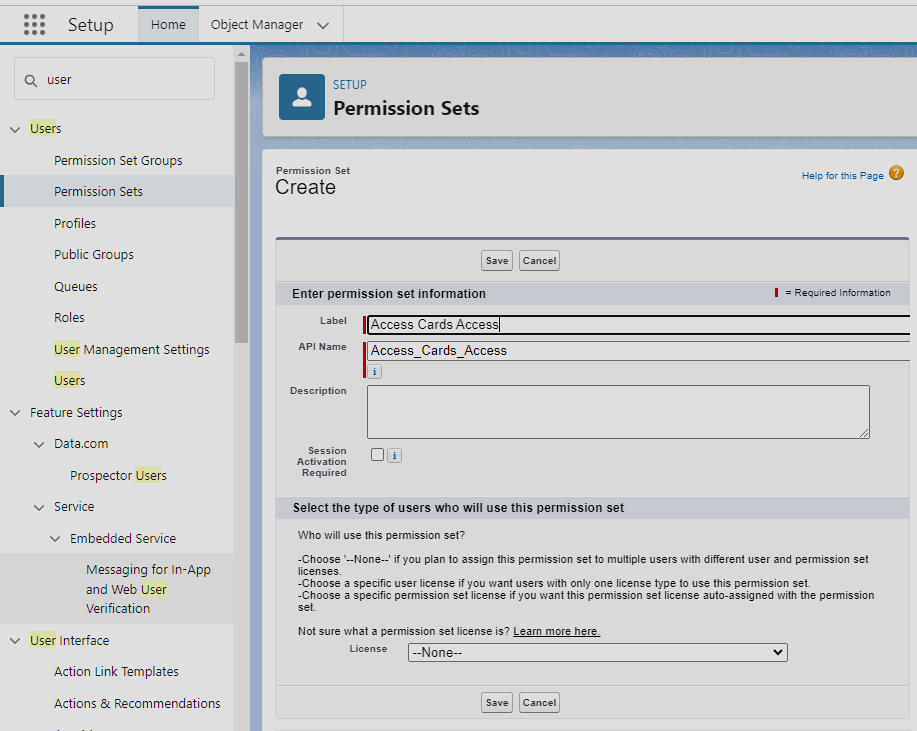The image size is (917, 731).
Task: Click the Quick Find search box
Action: (115, 79)
